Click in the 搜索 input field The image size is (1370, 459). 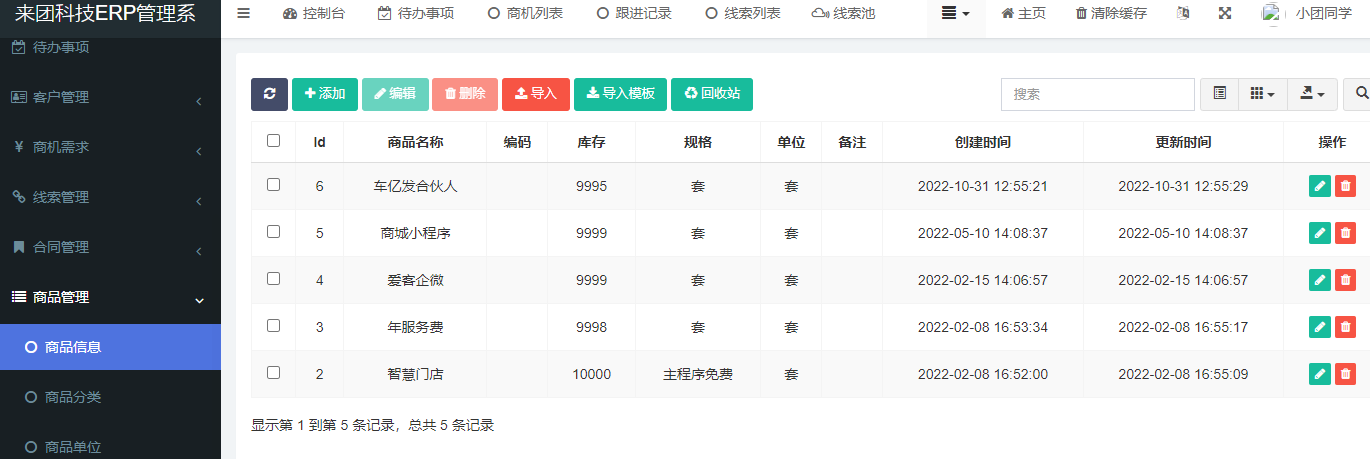pyautogui.click(x=1098, y=94)
